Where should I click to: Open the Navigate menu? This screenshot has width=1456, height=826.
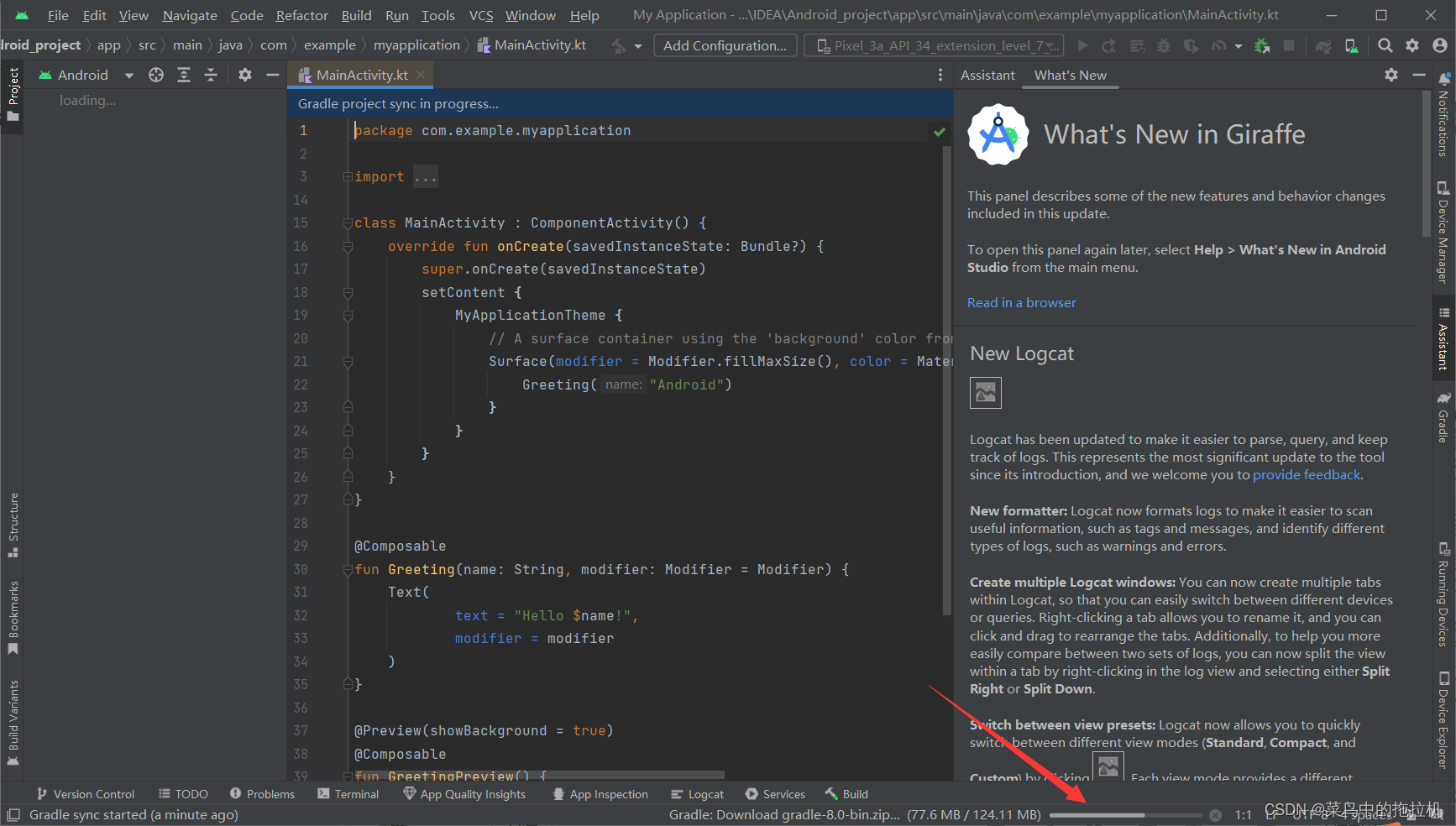pos(190,15)
